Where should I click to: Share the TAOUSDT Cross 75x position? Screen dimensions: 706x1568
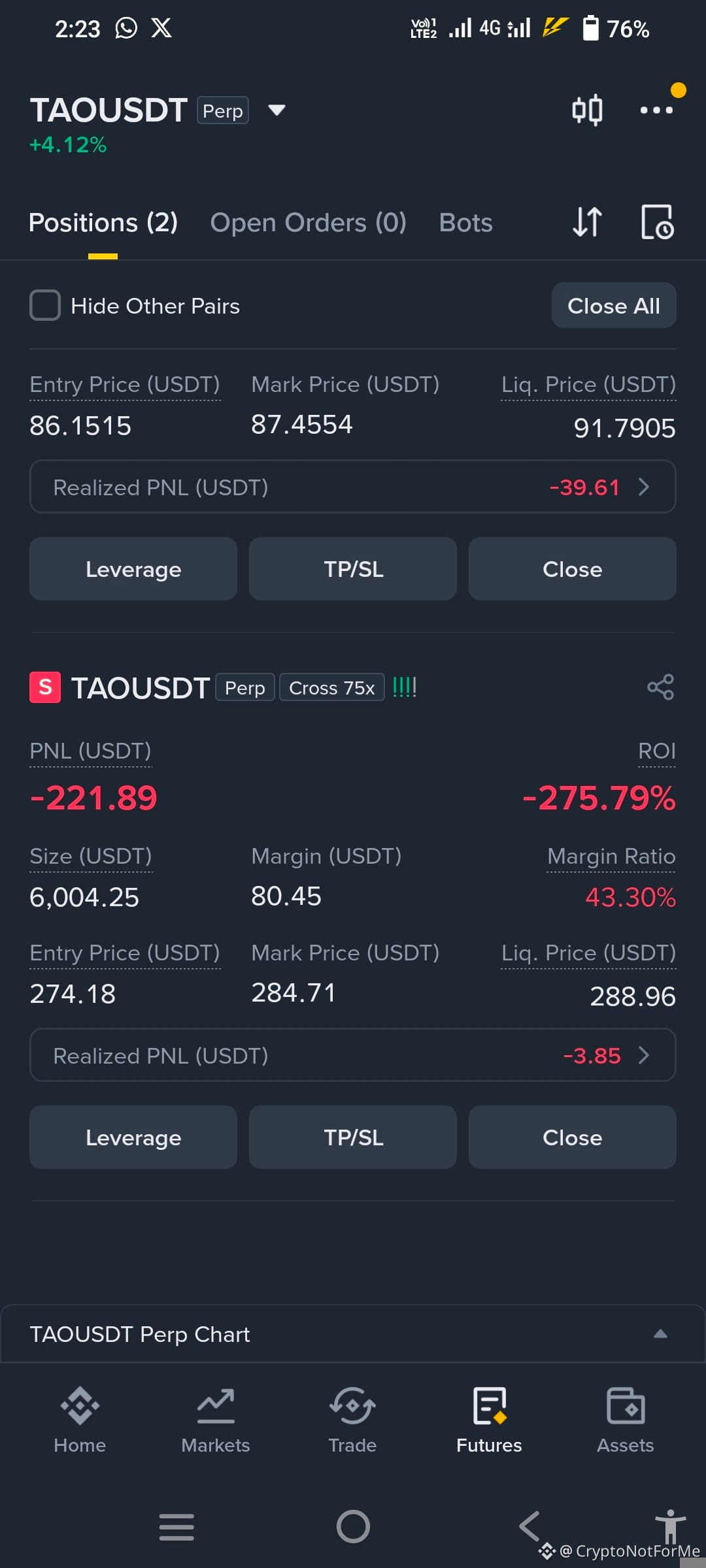tap(660, 687)
